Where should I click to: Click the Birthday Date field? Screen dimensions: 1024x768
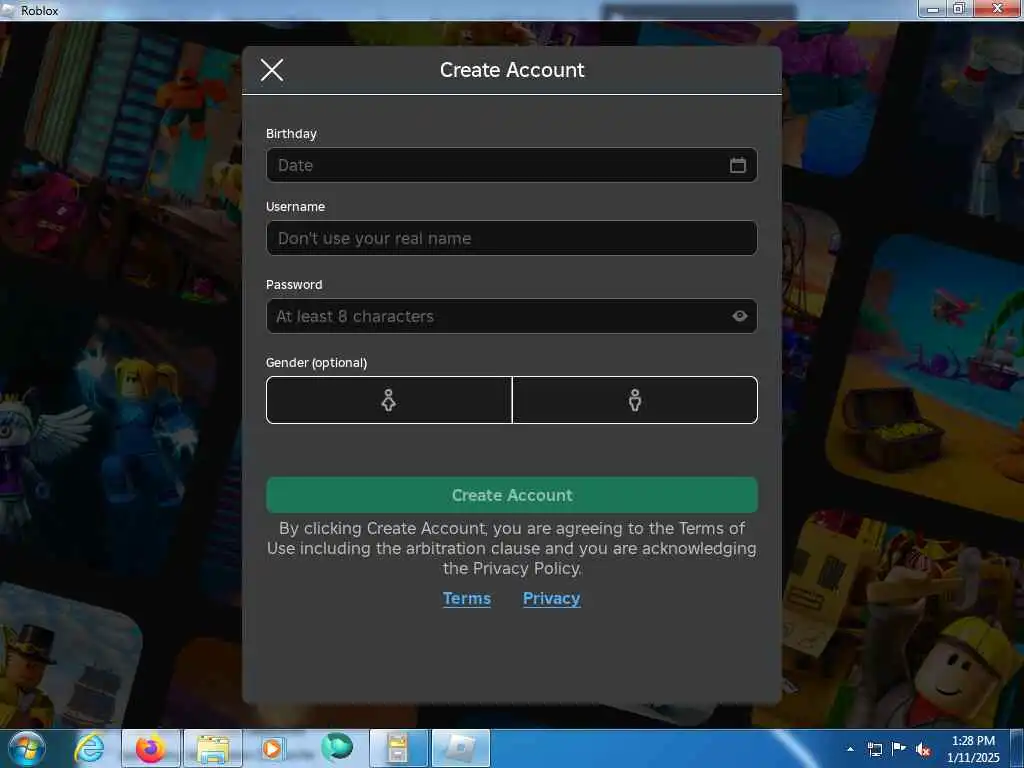[511, 165]
